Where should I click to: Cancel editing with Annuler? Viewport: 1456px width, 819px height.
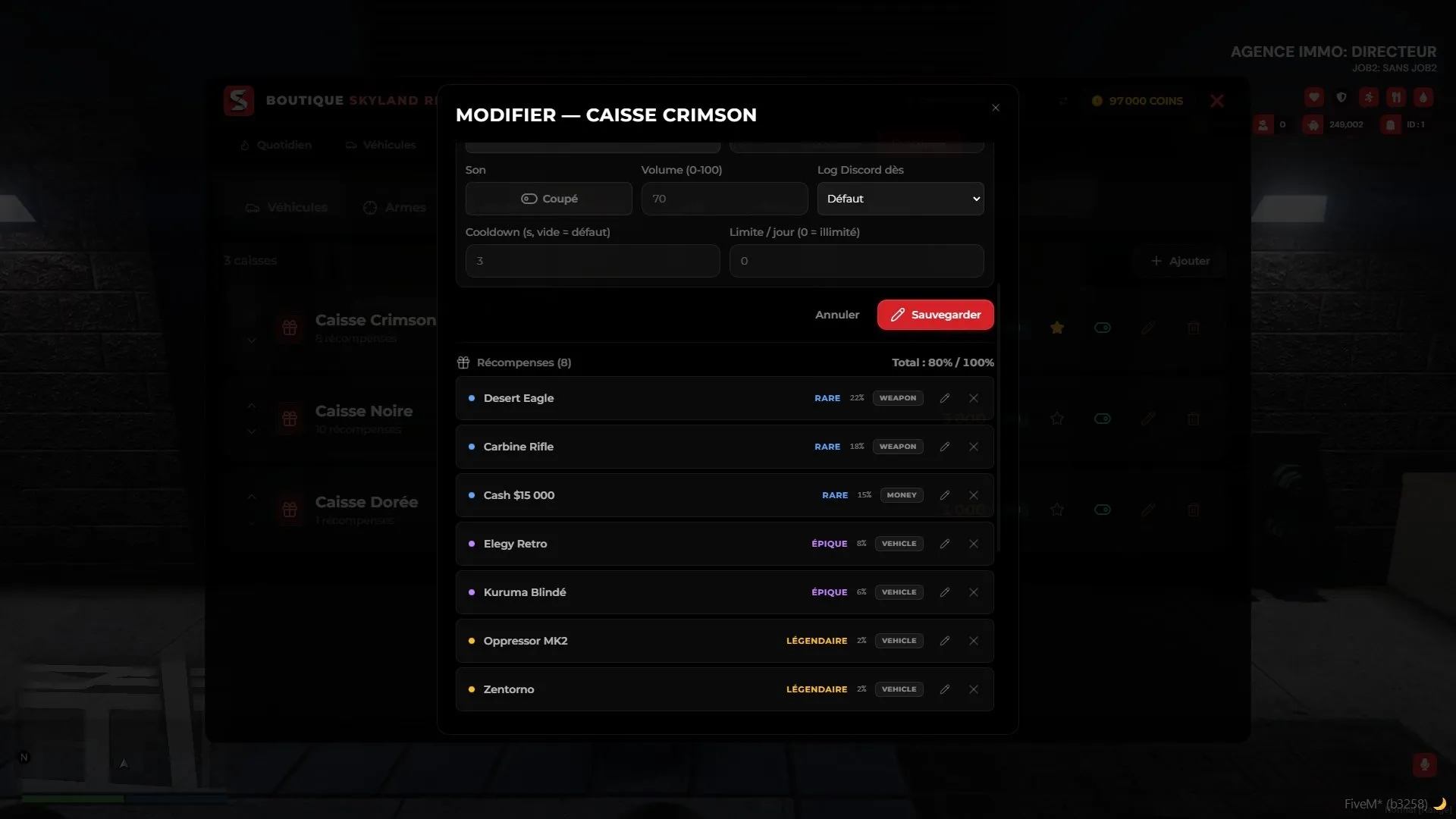837,315
